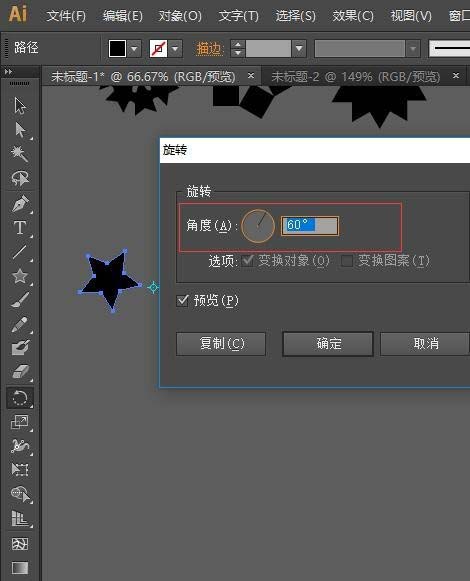Open the fill color dropdown arrow

(134, 49)
